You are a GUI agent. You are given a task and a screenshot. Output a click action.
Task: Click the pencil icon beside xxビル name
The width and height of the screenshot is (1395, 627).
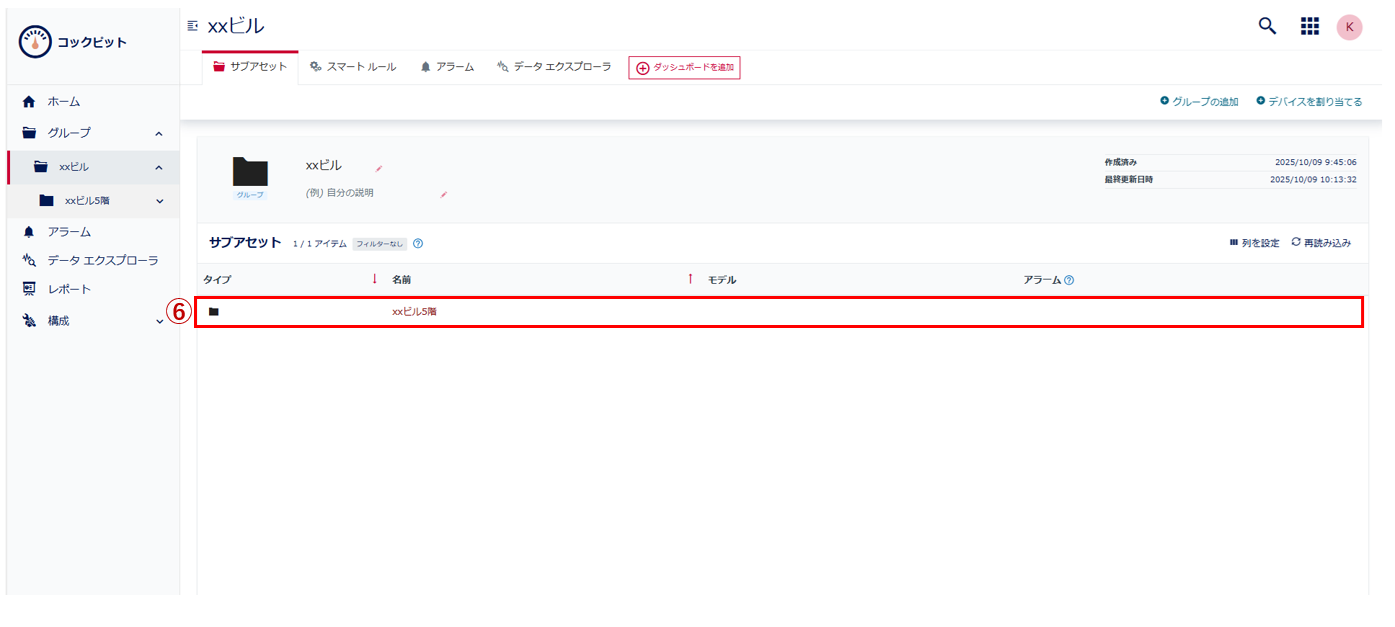tap(379, 168)
